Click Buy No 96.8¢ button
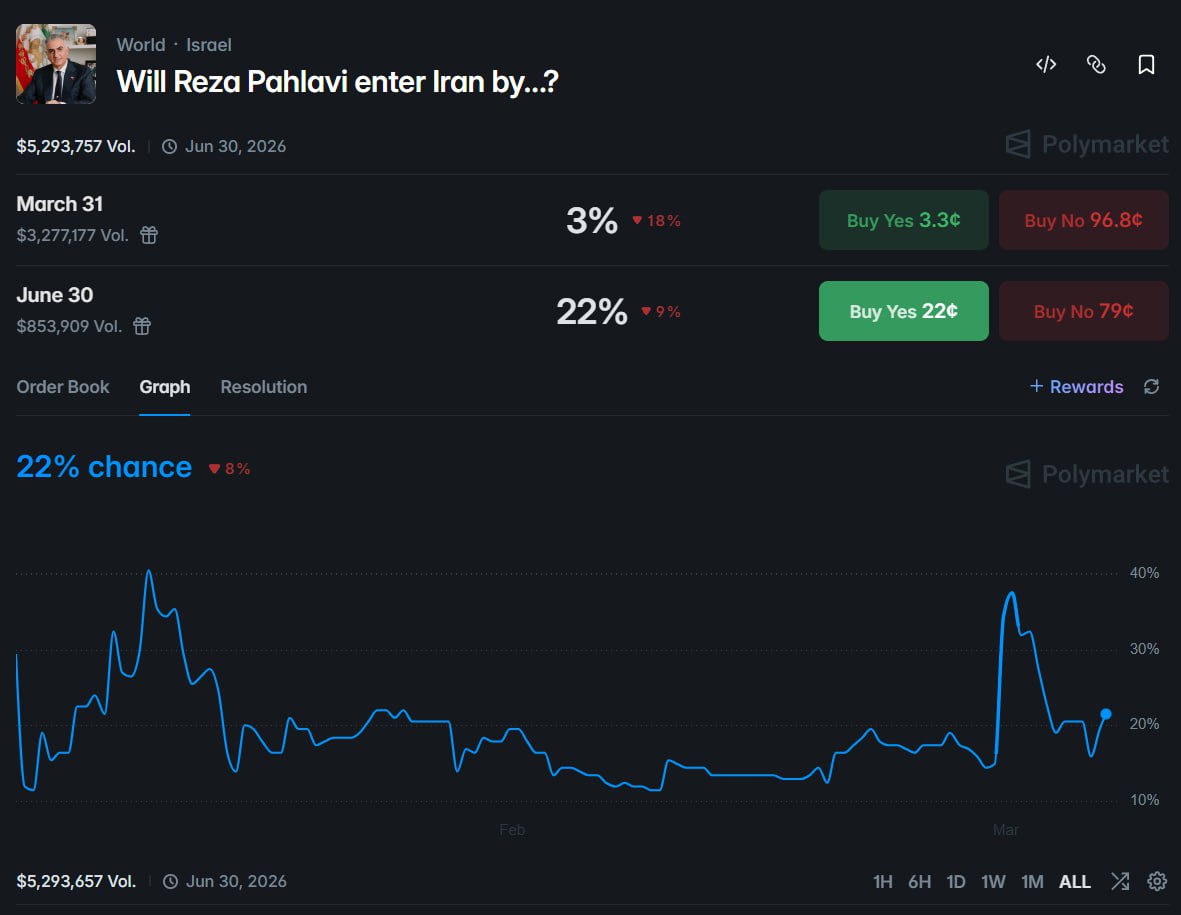Viewport: 1181px width, 915px height. pos(1083,220)
